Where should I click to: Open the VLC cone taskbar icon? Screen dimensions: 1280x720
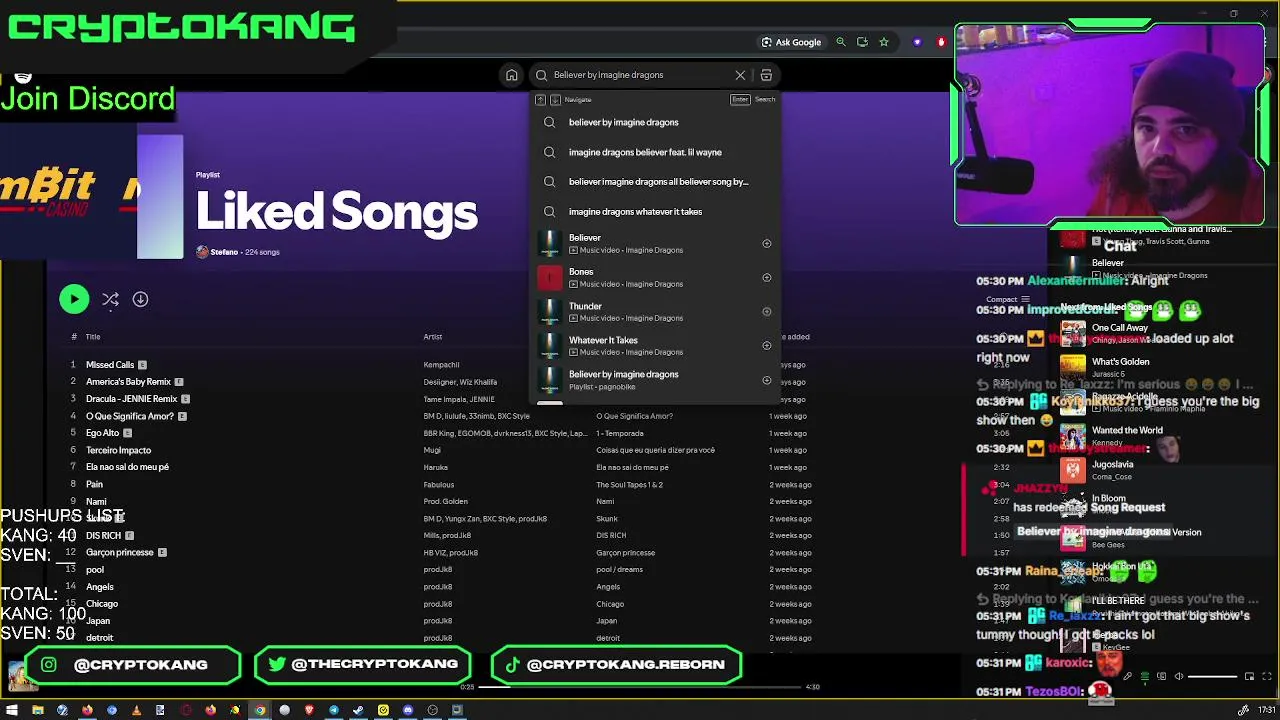tap(136, 710)
